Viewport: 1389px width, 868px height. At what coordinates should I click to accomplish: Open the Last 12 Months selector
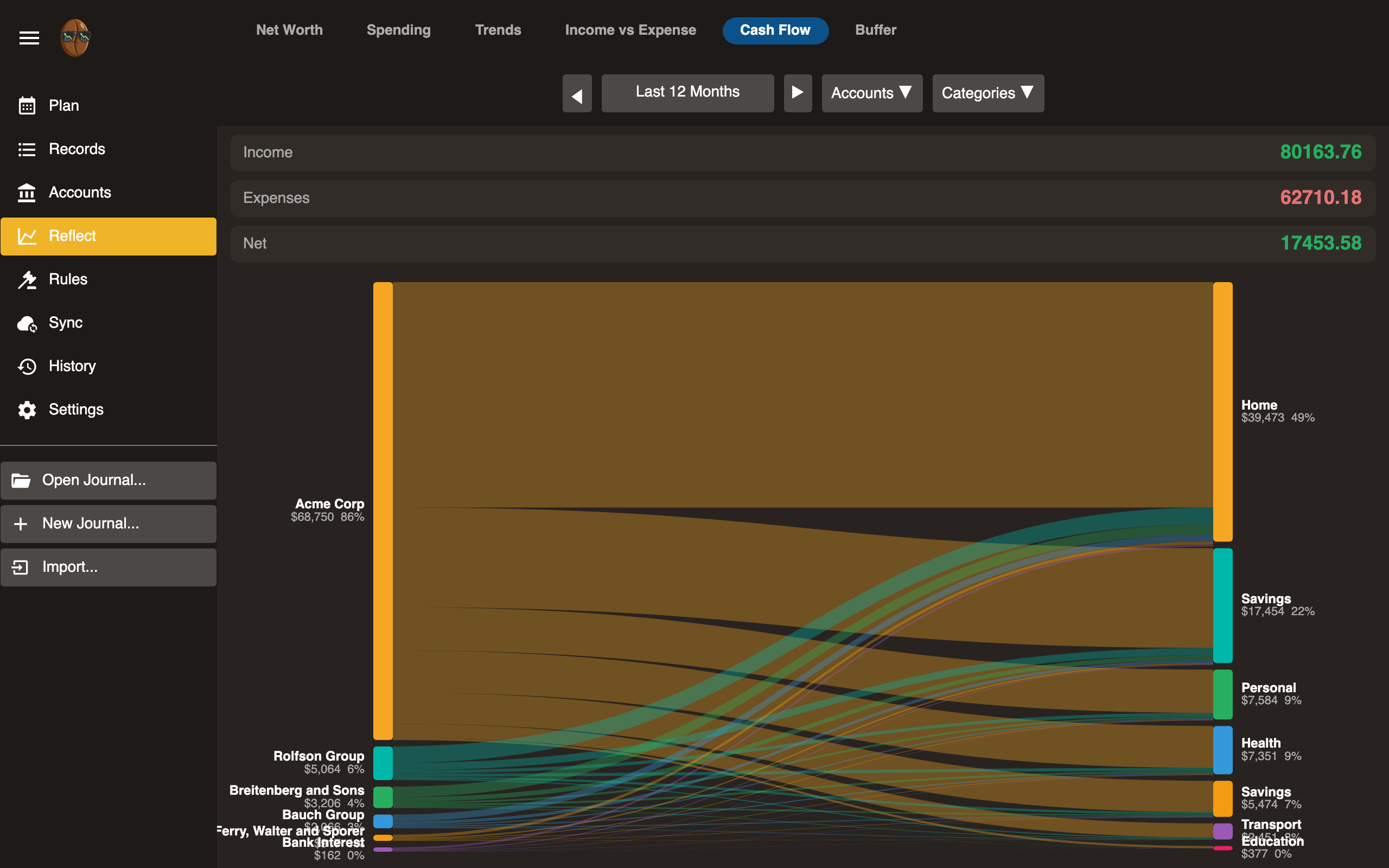point(687,92)
